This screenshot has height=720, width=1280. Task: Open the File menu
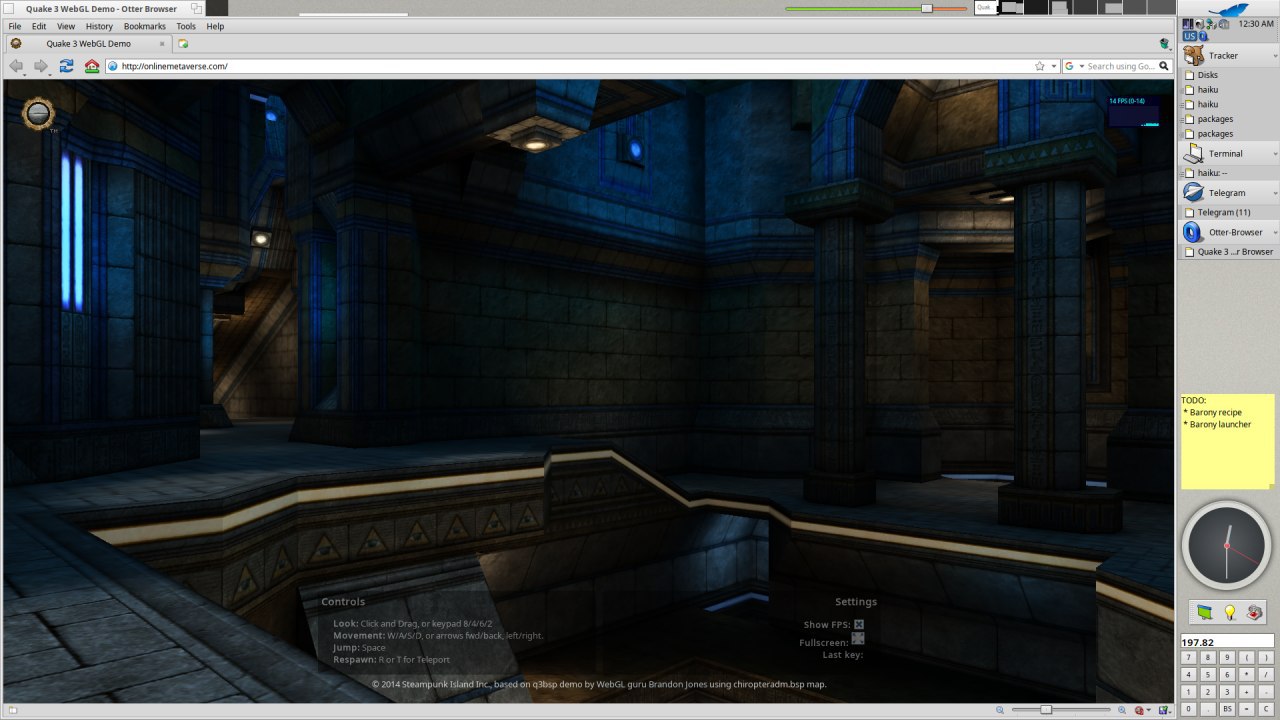click(x=15, y=26)
